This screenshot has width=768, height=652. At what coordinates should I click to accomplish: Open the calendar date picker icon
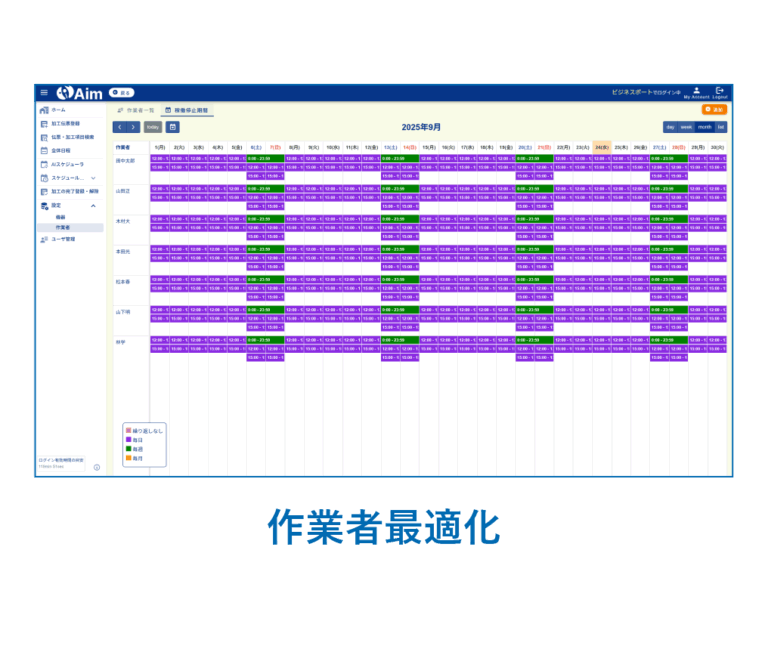click(x=173, y=127)
